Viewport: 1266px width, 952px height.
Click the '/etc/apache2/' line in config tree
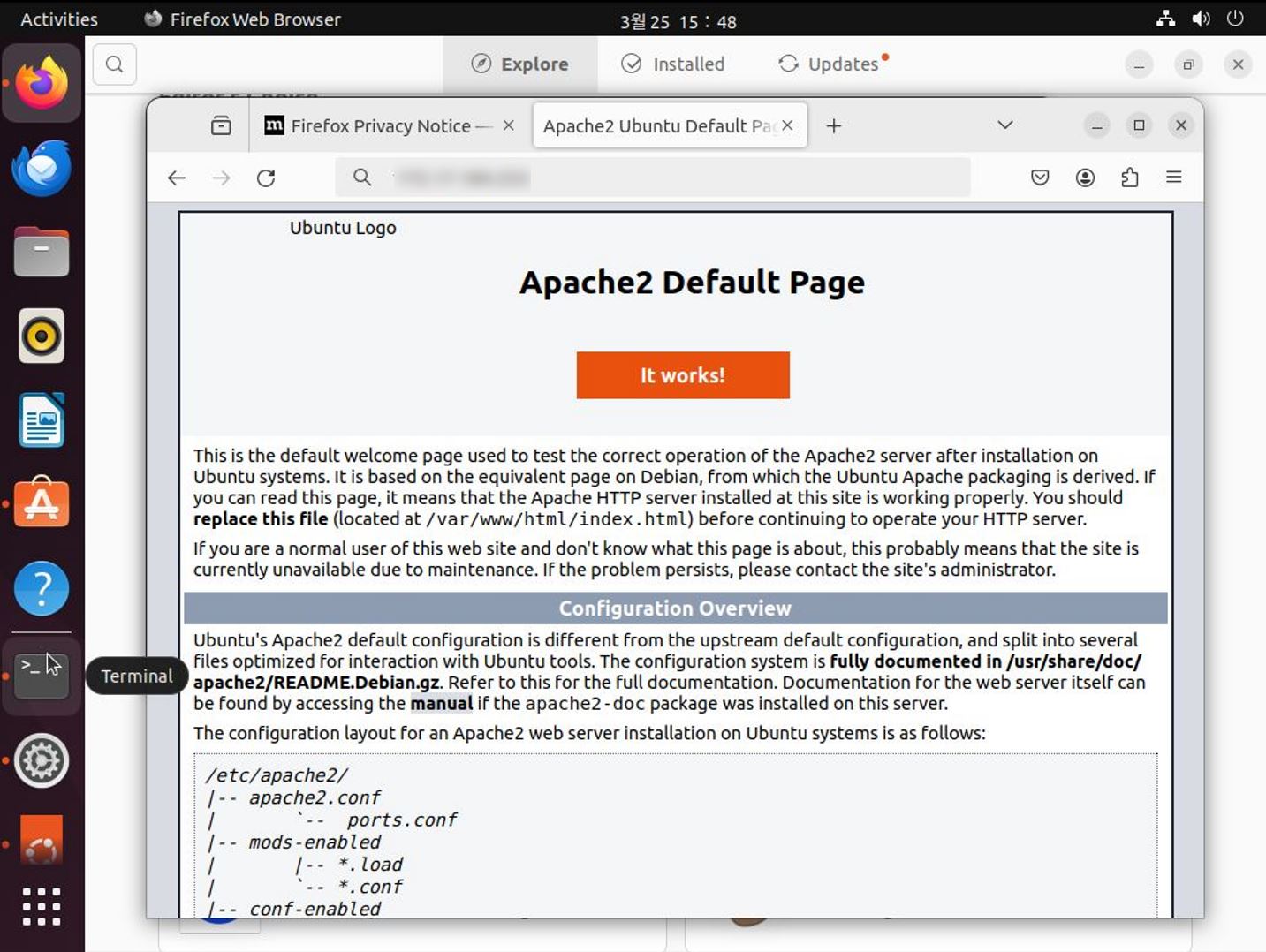[x=277, y=775]
